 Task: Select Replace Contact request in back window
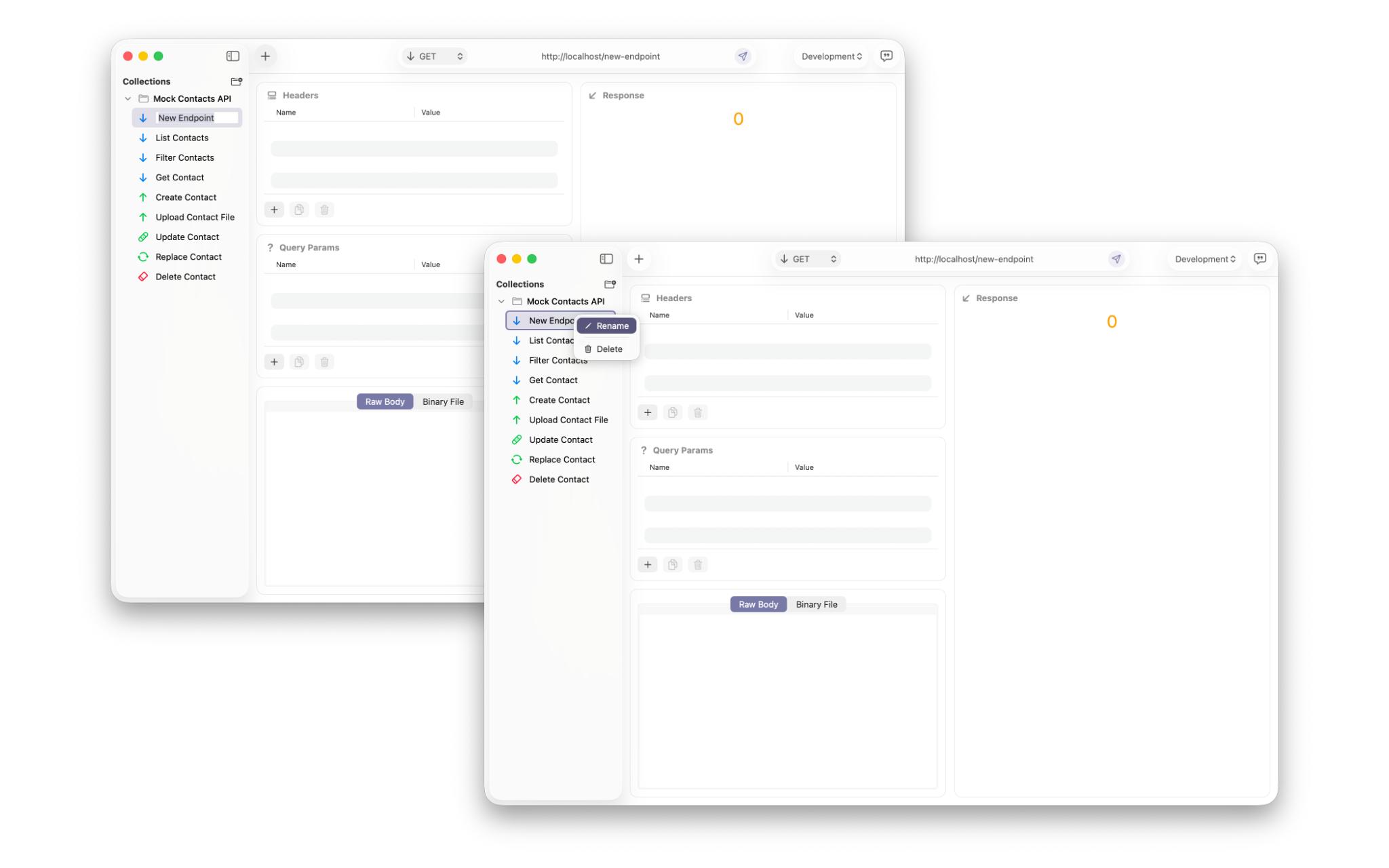coord(187,257)
